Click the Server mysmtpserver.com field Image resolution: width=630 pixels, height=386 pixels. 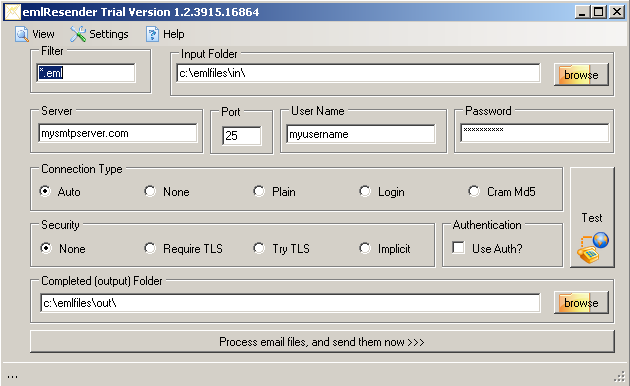(118, 133)
